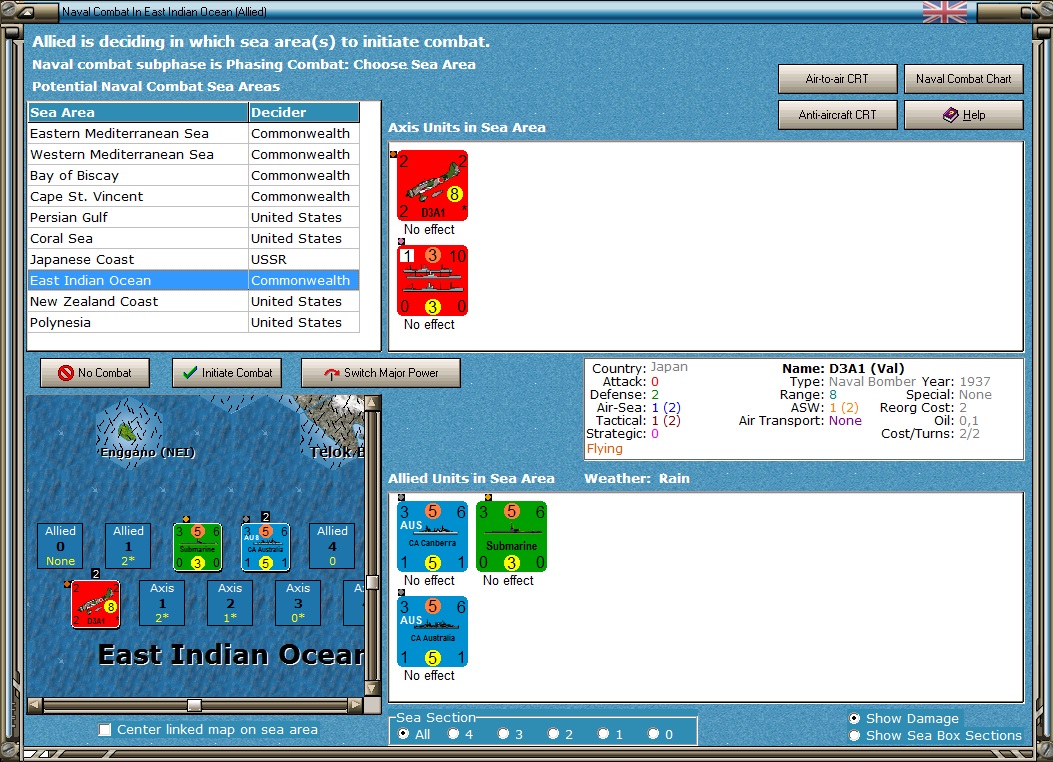
Task: Click the map vertical scrollbar thumb
Action: [372, 581]
